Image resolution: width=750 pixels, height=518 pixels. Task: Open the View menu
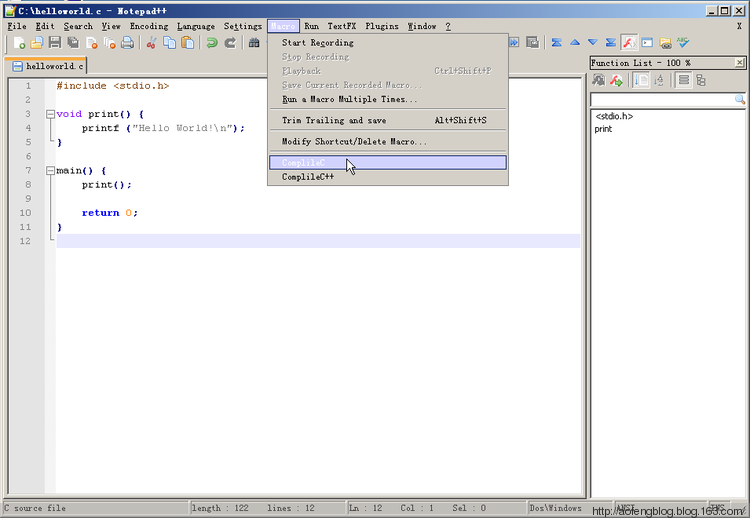111,26
